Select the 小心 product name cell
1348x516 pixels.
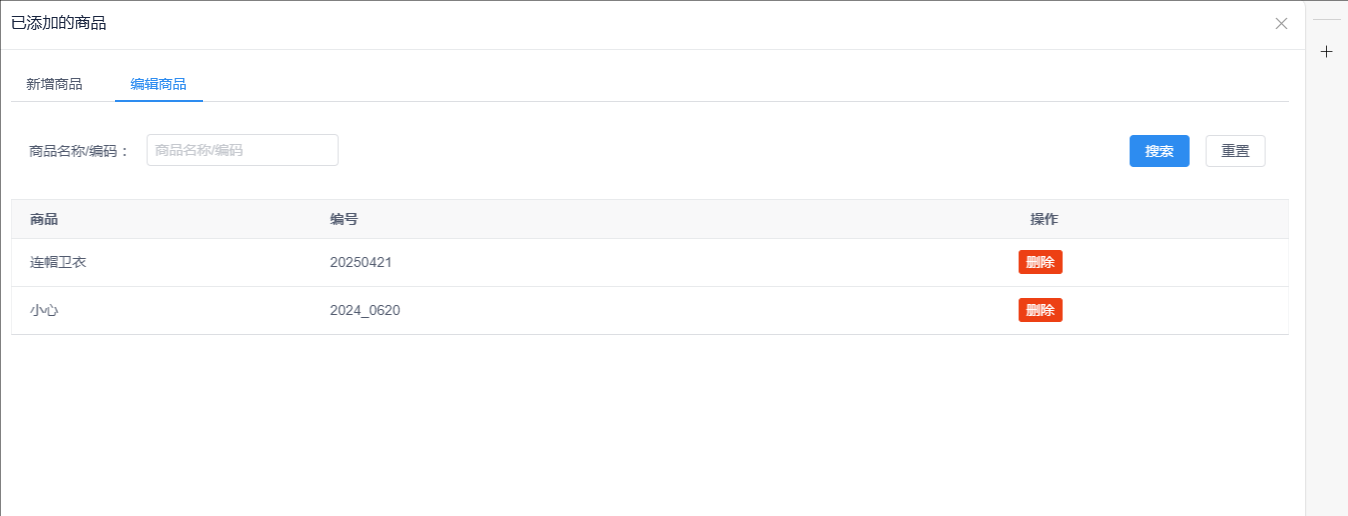(x=45, y=310)
